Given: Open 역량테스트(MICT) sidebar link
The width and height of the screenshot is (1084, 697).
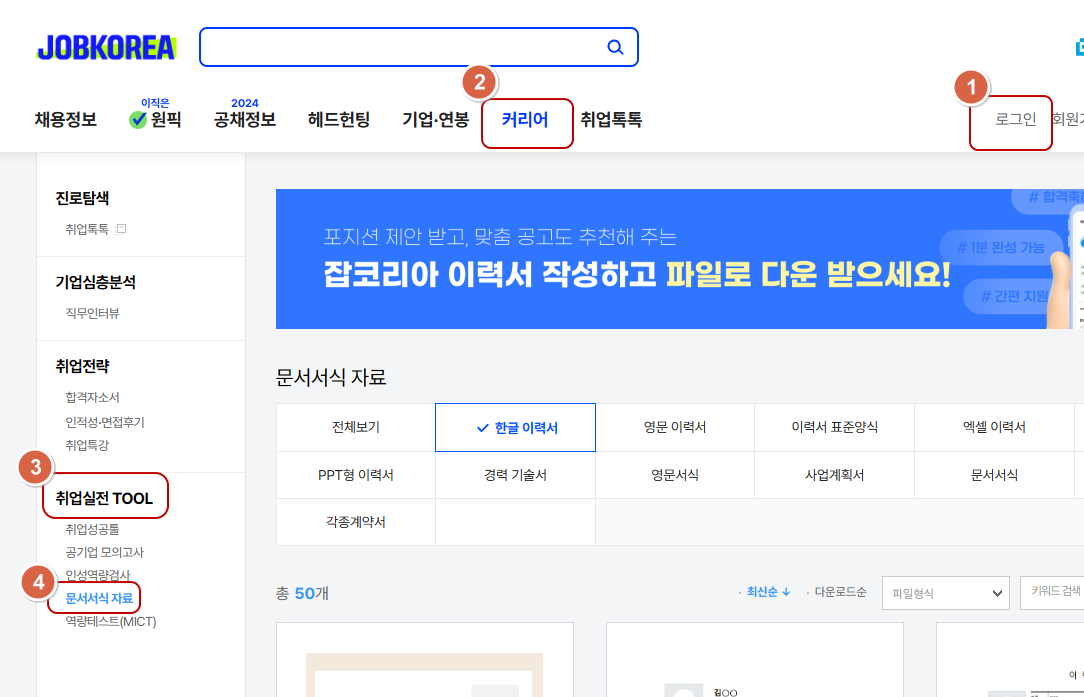Looking at the screenshot, I should [111, 621].
